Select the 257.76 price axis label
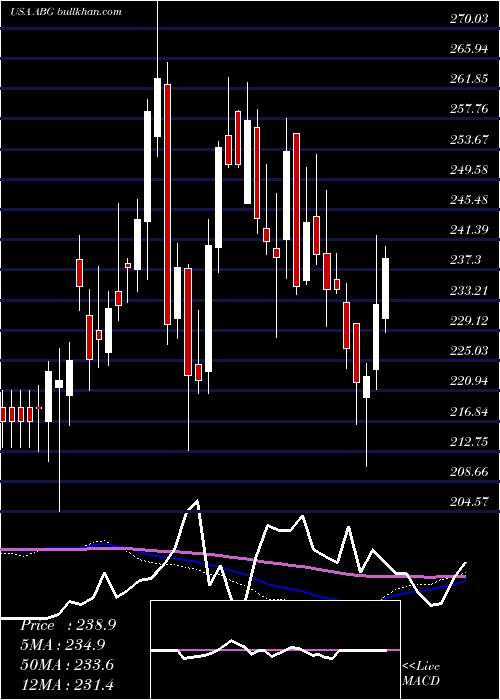Screen dimensions: 500x700 (x=468, y=110)
